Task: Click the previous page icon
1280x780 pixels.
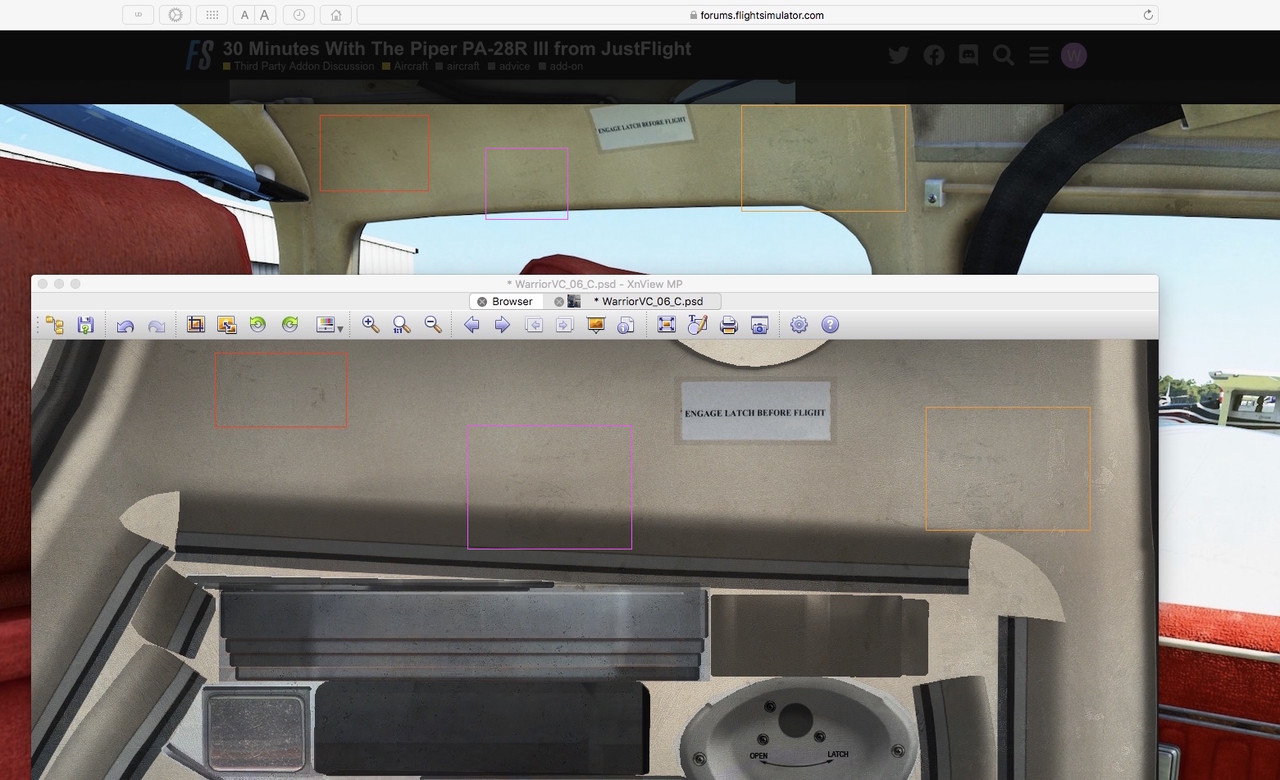Action: (x=534, y=325)
